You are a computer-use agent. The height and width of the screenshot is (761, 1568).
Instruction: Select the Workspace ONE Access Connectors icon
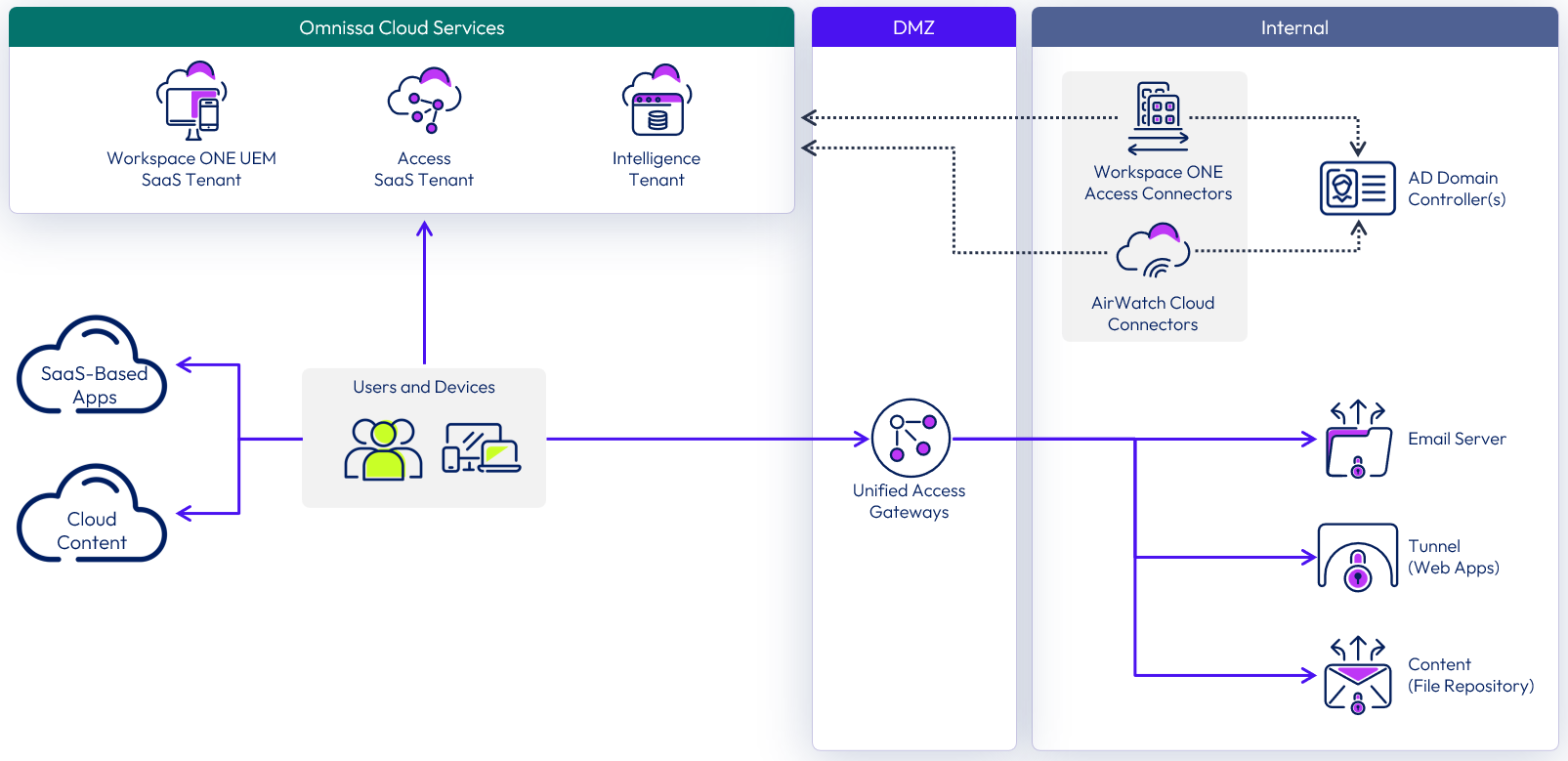click(x=1158, y=118)
